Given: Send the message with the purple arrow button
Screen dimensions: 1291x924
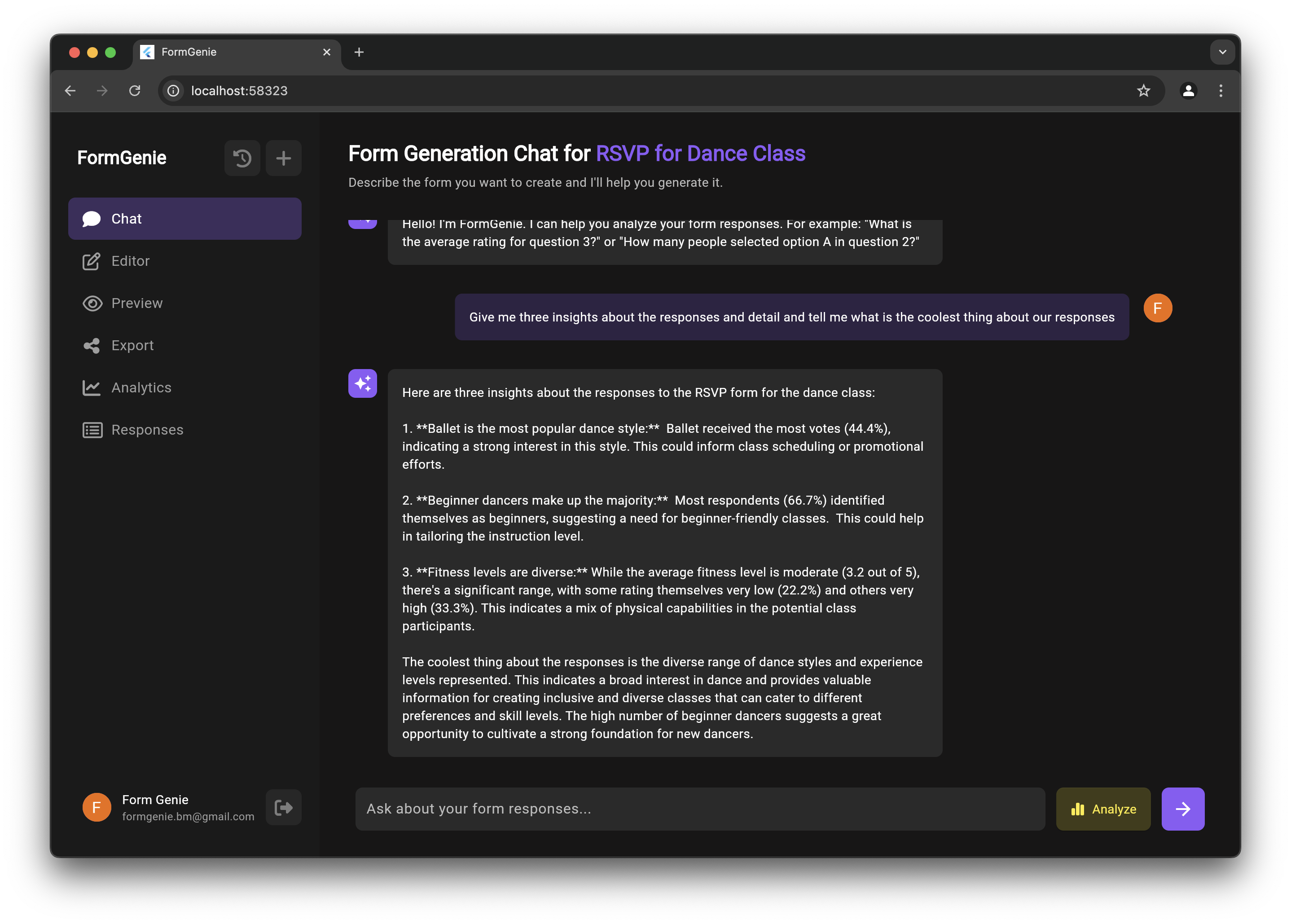Looking at the screenshot, I should [x=1182, y=809].
